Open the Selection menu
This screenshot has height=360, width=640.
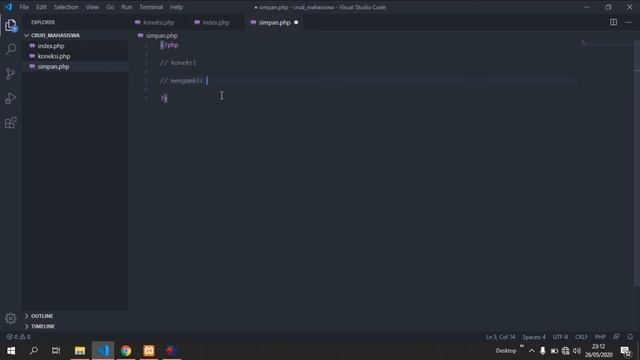(66, 7)
